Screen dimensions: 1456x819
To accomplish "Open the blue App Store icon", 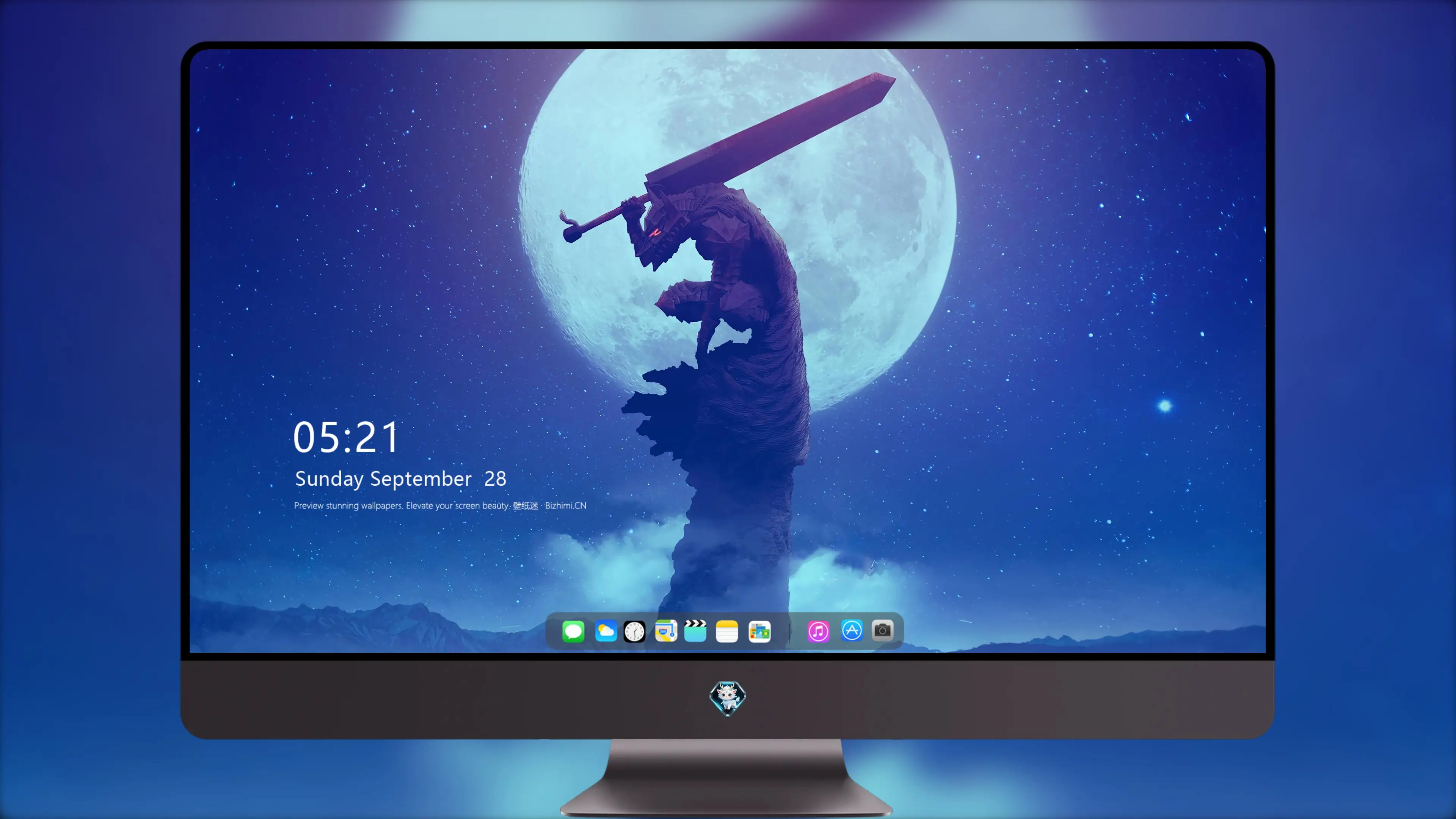I will click(852, 630).
